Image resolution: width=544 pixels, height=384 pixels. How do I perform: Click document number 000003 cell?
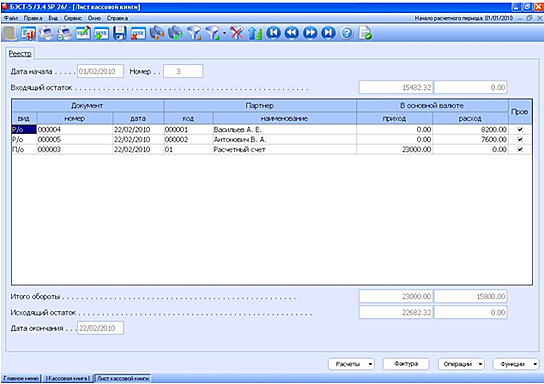click(75, 150)
